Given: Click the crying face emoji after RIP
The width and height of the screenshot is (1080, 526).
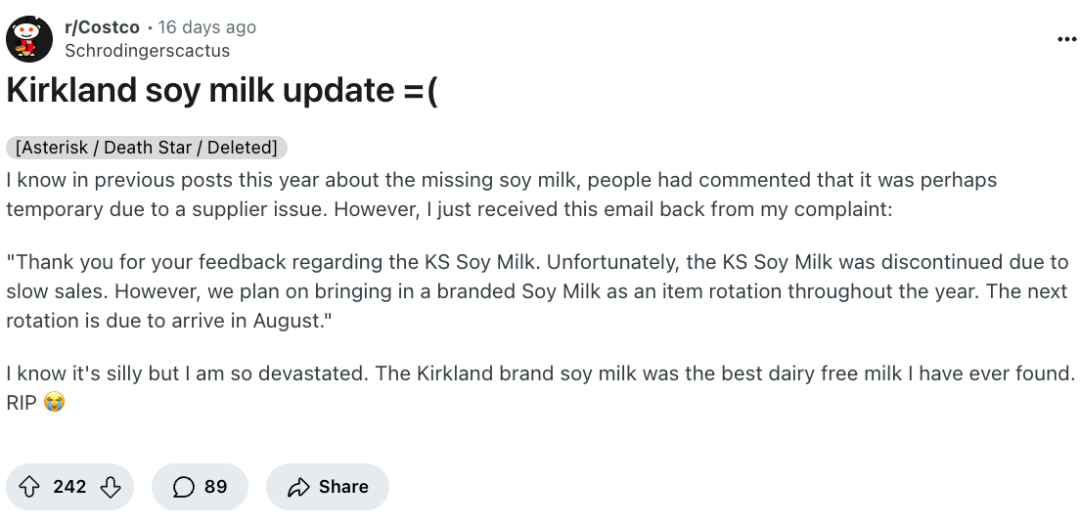Looking at the screenshot, I should click(x=54, y=403).
